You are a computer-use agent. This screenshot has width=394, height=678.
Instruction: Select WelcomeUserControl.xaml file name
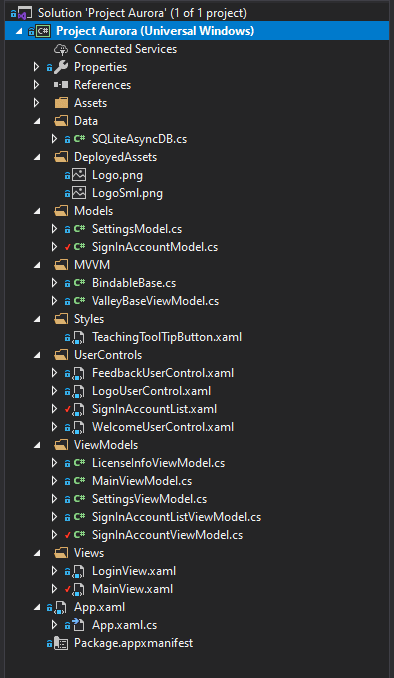click(163, 427)
